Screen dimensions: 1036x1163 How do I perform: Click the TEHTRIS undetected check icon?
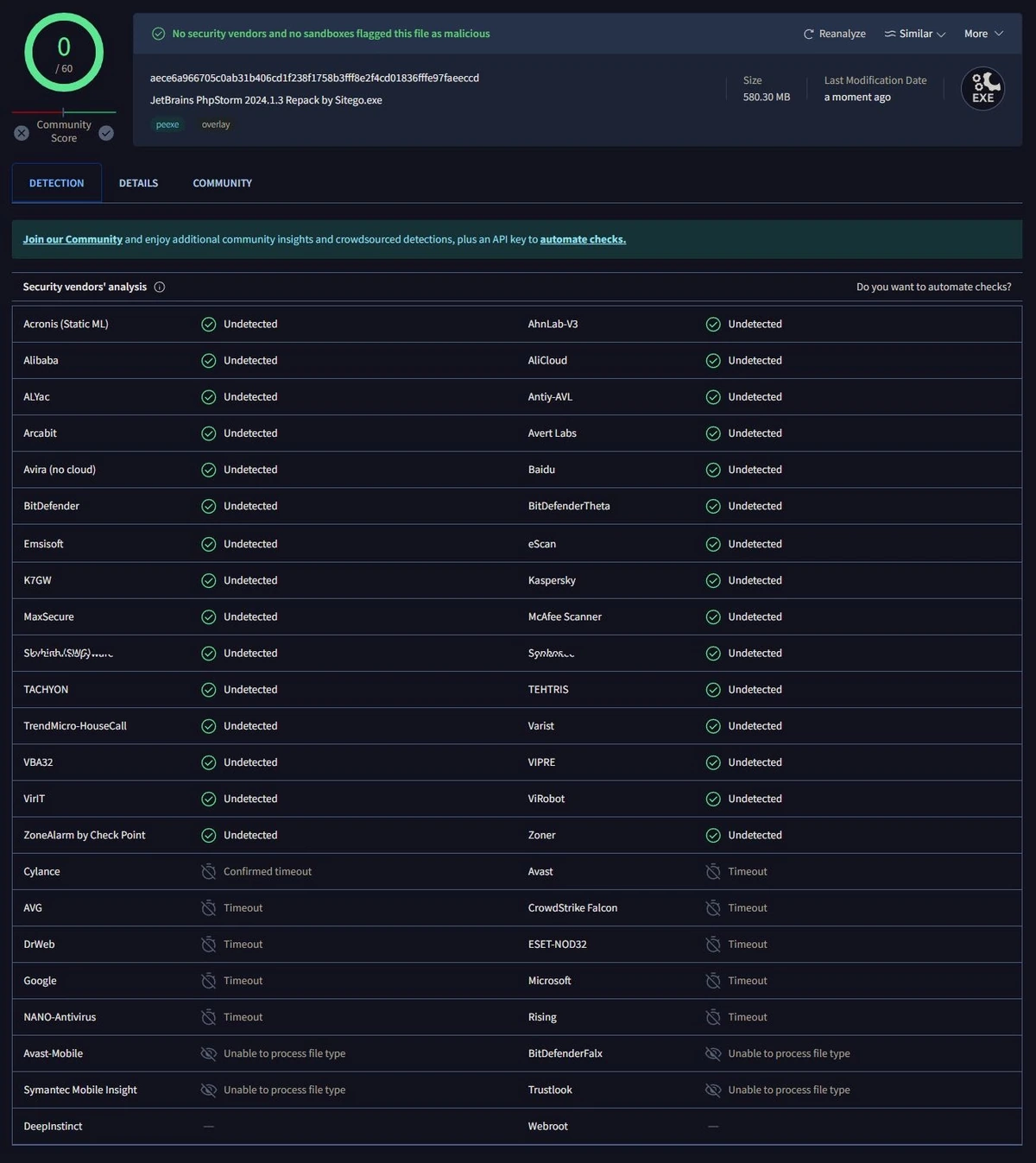[713, 690]
